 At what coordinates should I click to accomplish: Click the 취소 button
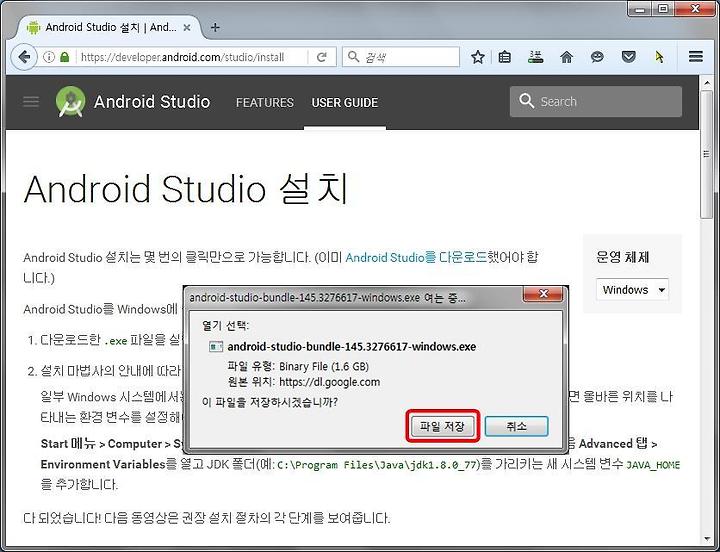(517, 426)
